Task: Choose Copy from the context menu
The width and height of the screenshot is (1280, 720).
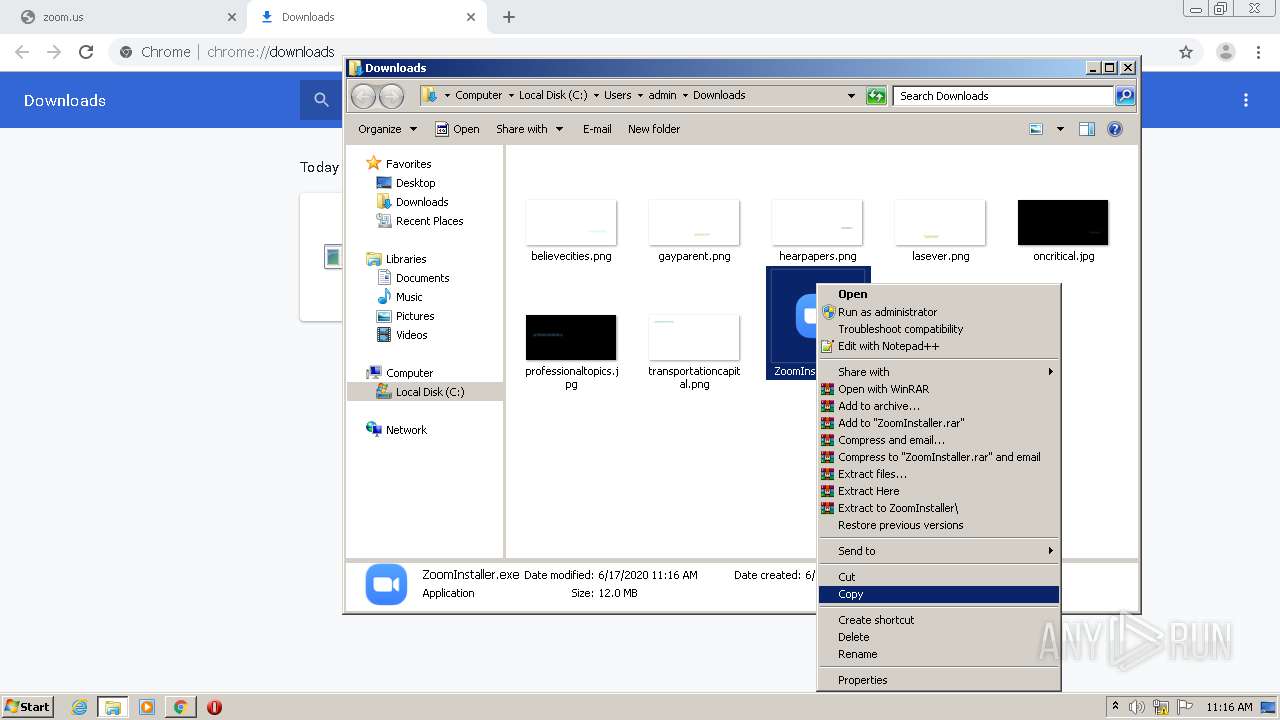Action: 939,594
